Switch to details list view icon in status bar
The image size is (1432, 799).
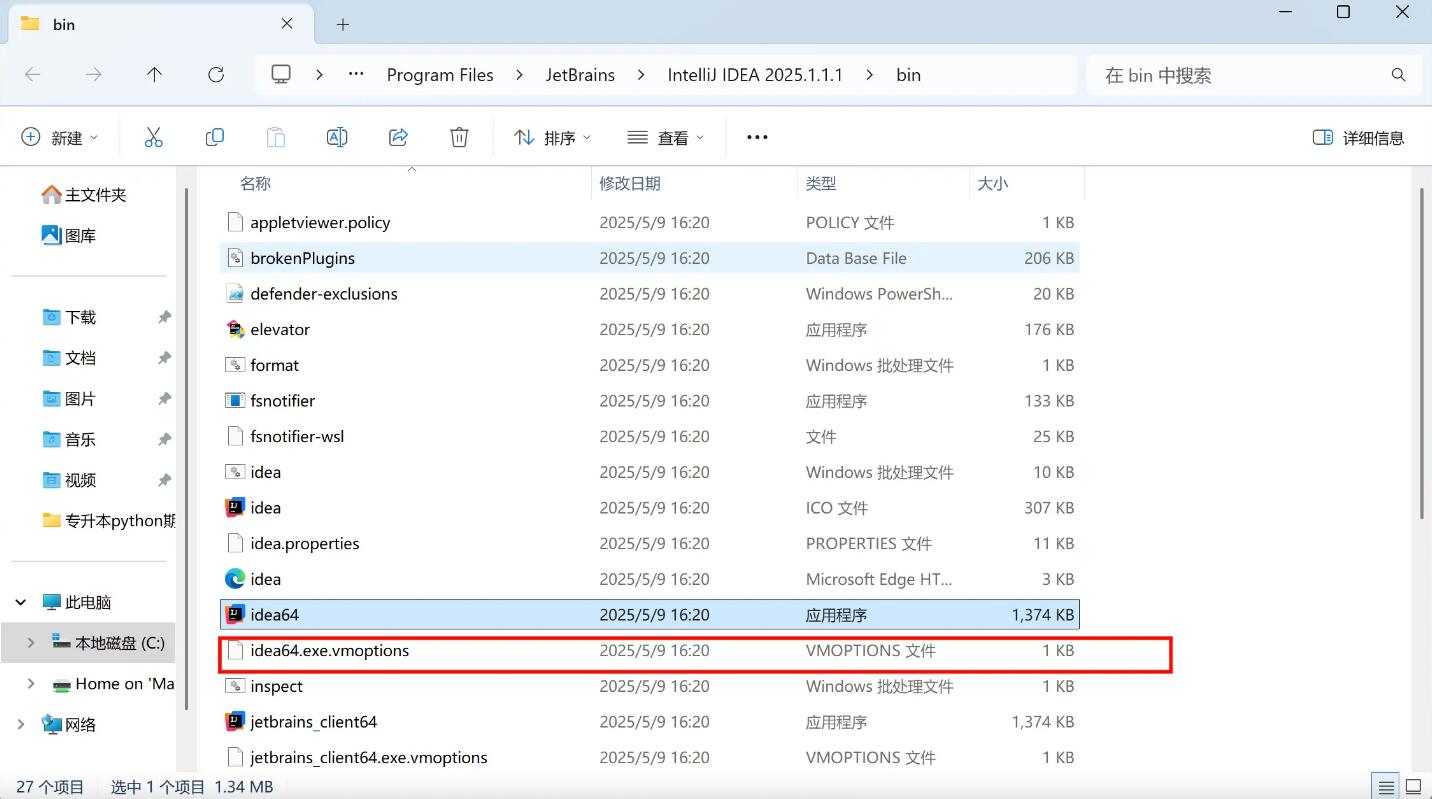[x=1385, y=787]
